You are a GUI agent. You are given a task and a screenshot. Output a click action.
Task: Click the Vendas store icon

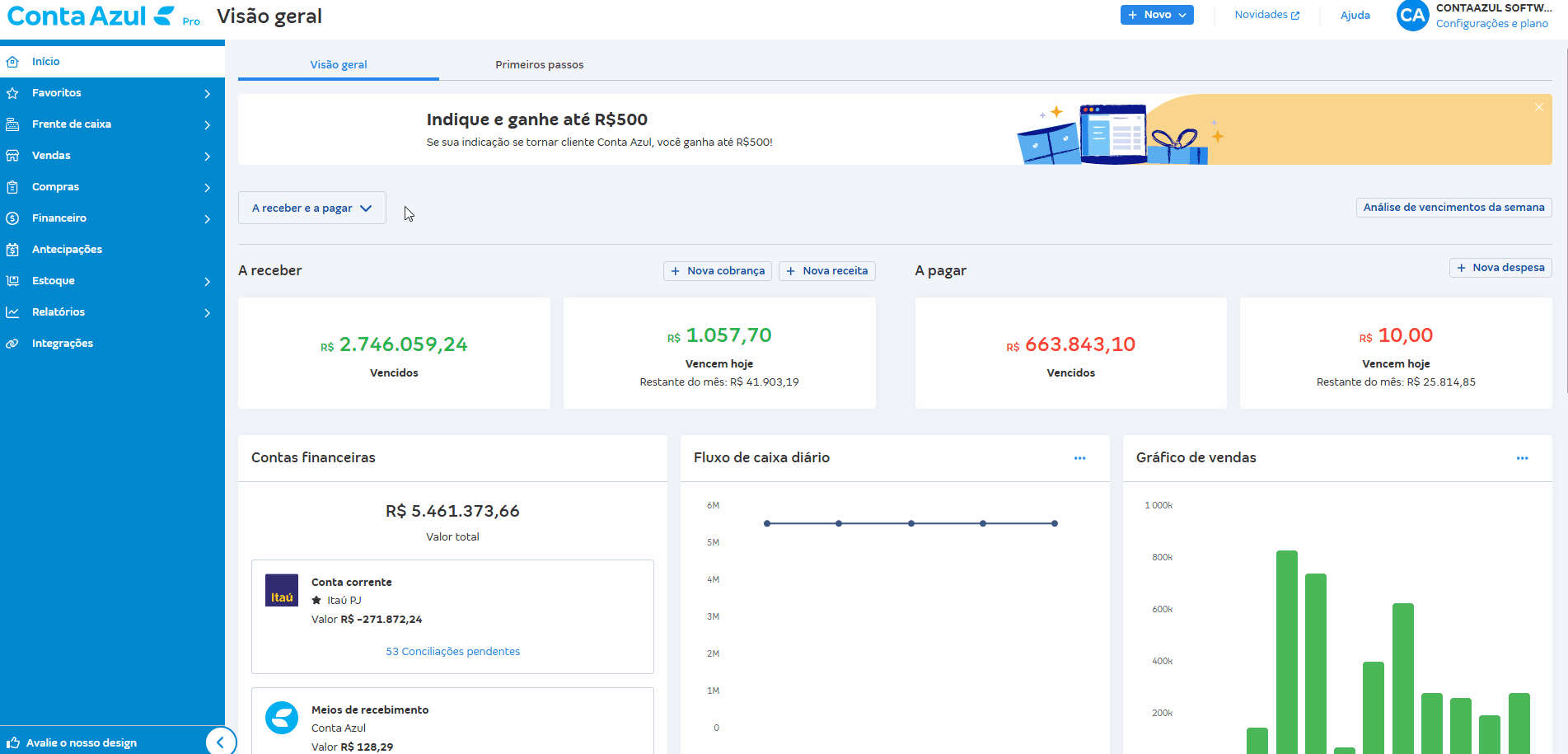(x=12, y=156)
